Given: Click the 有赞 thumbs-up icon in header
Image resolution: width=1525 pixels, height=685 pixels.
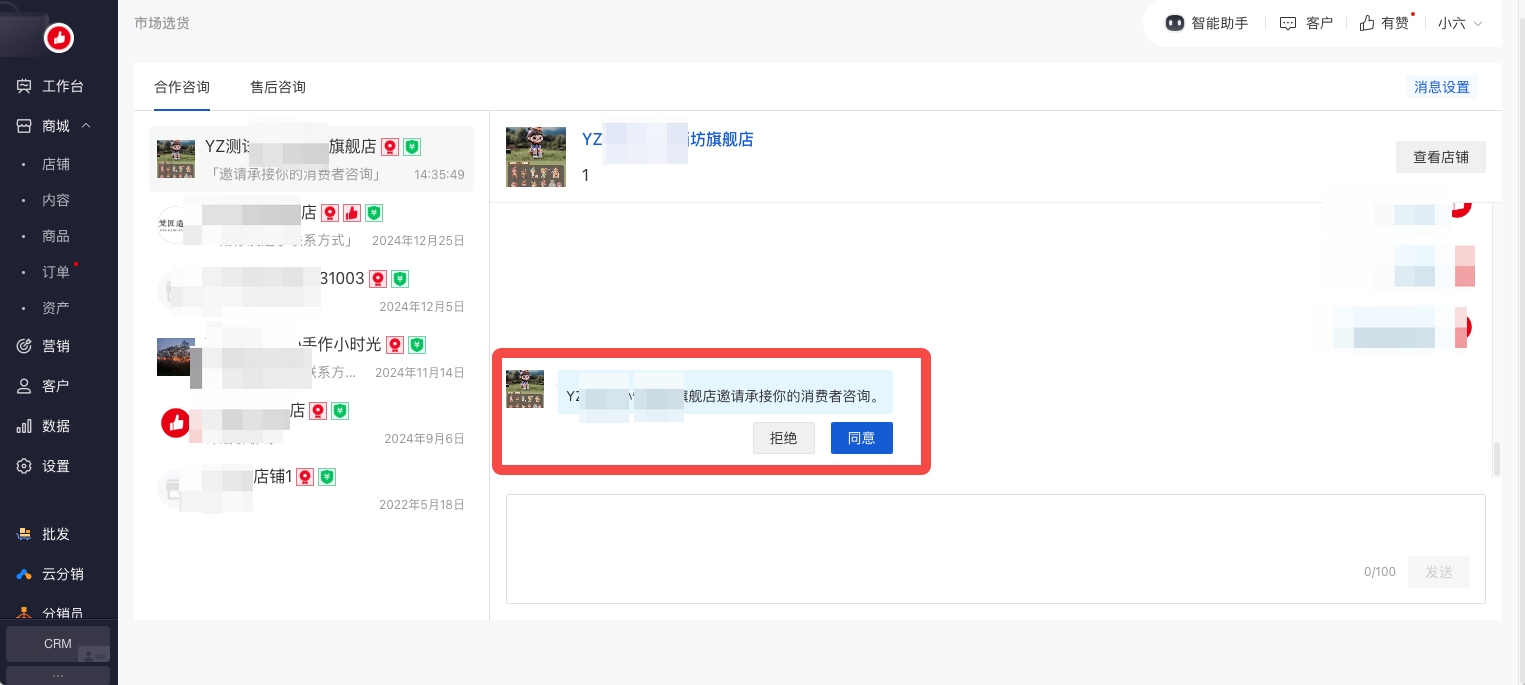Looking at the screenshot, I should (1367, 23).
